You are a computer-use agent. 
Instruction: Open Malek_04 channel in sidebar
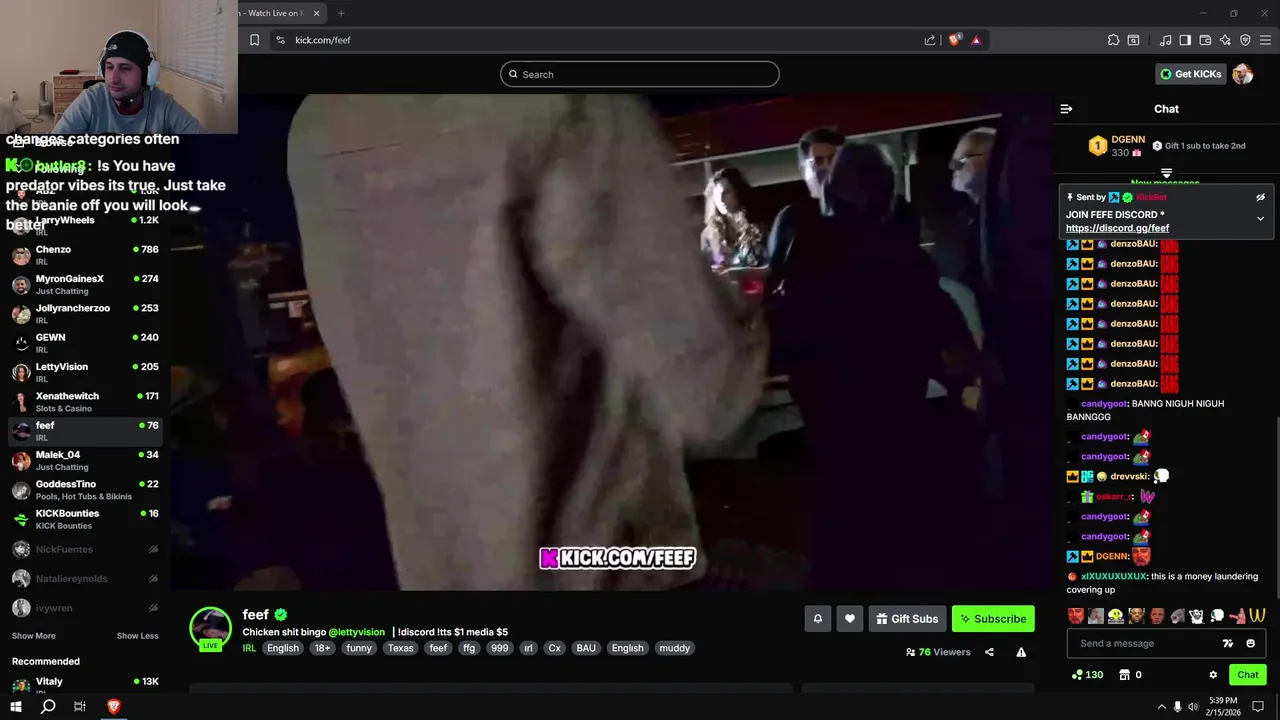[x=85, y=460]
